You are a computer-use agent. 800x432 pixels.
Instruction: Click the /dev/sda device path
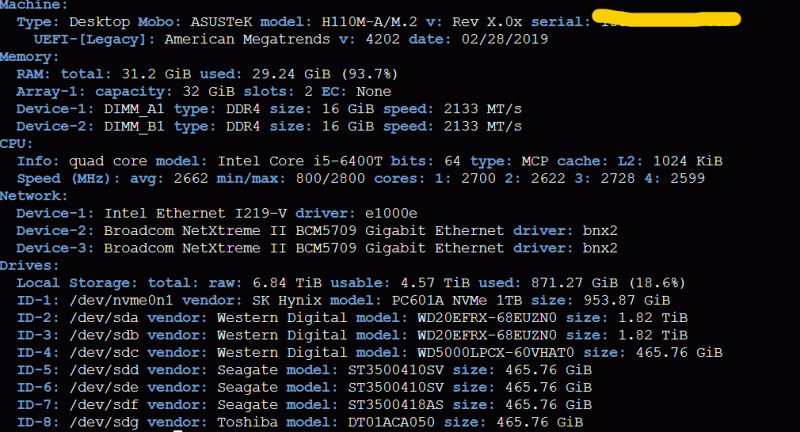[104, 318]
